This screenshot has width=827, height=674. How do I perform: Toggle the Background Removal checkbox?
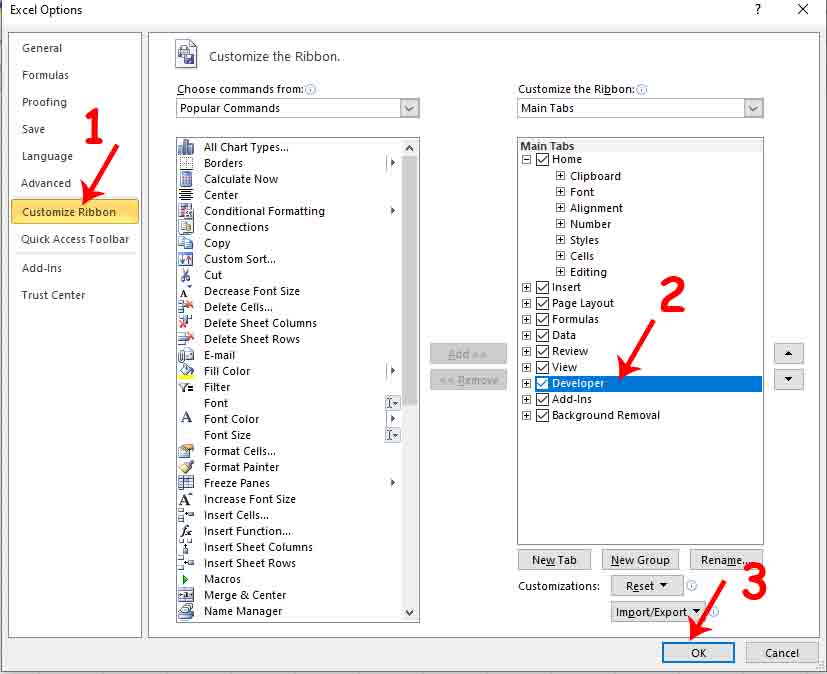coord(542,416)
